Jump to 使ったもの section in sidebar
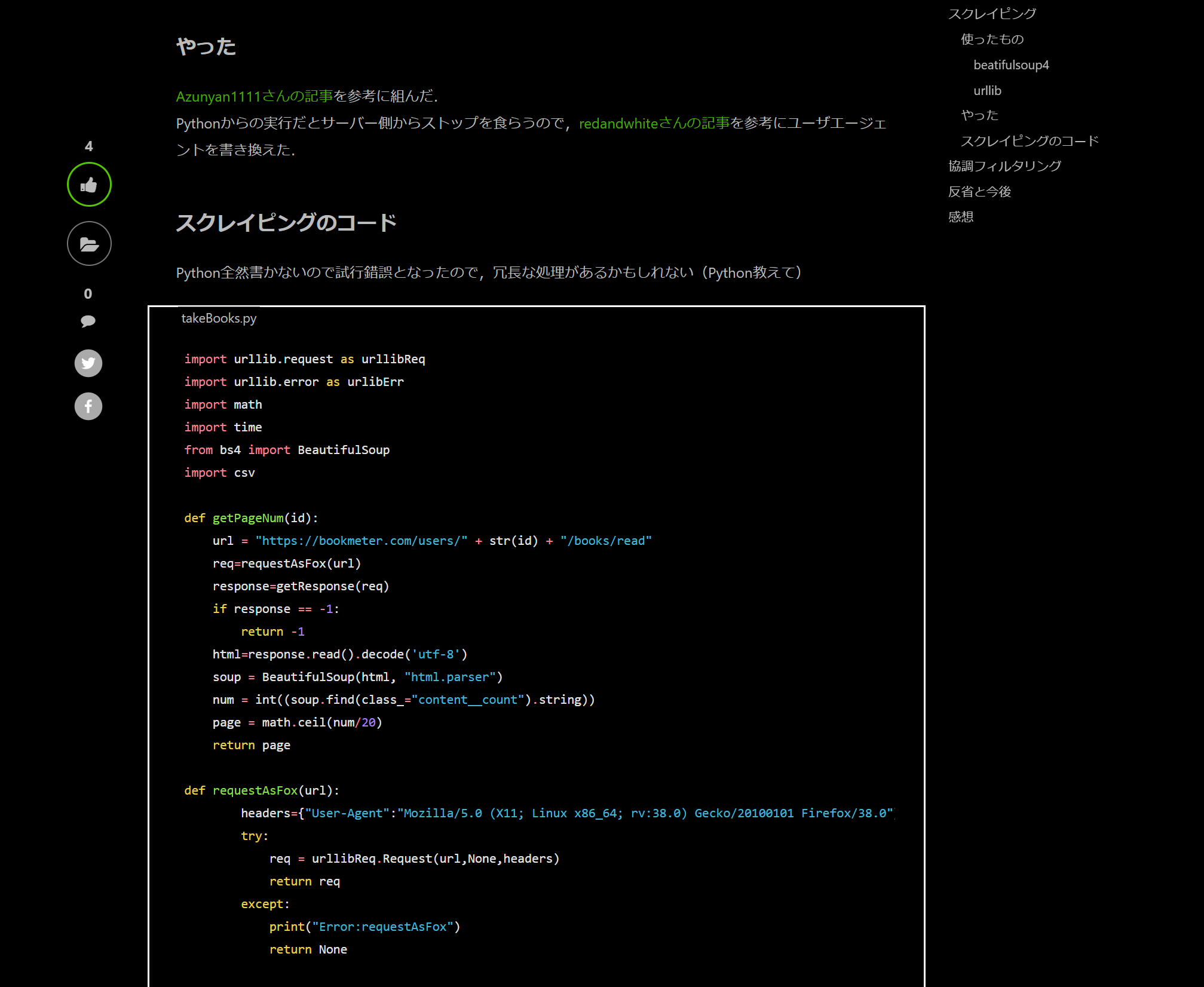Image resolution: width=1204 pixels, height=987 pixels. pos(992,39)
